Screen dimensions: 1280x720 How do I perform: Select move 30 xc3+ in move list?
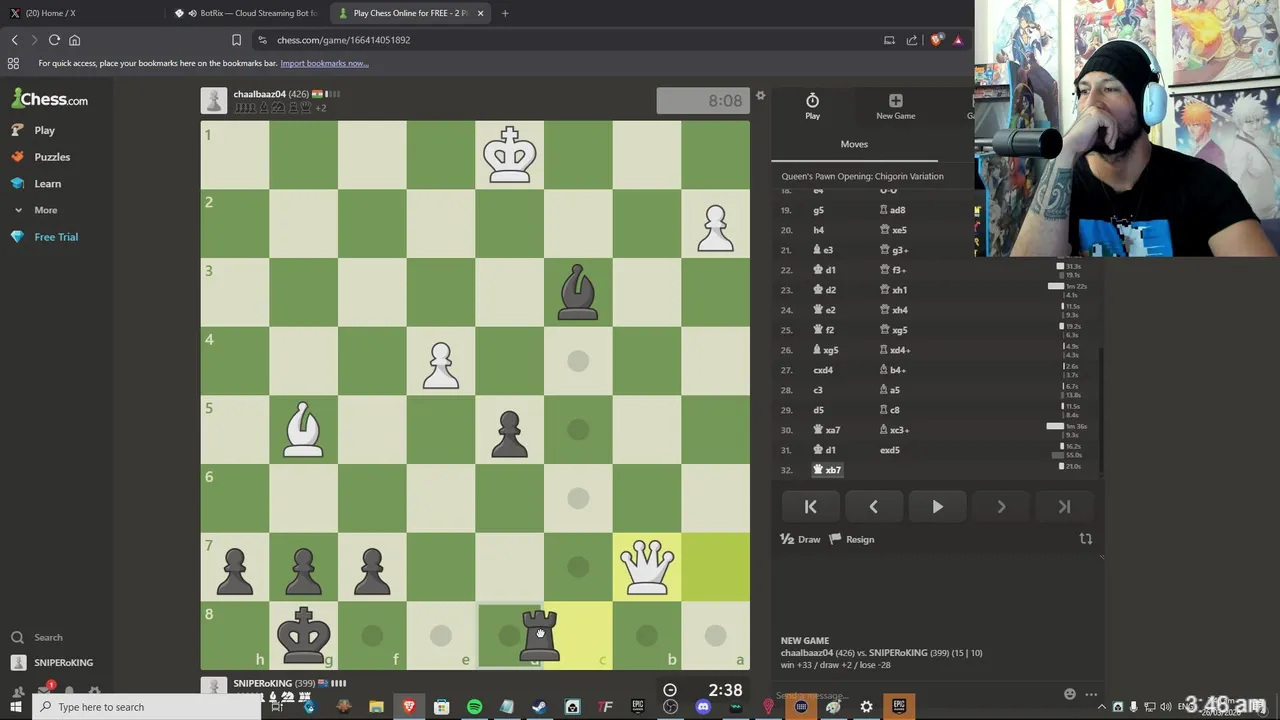[894, 430]
